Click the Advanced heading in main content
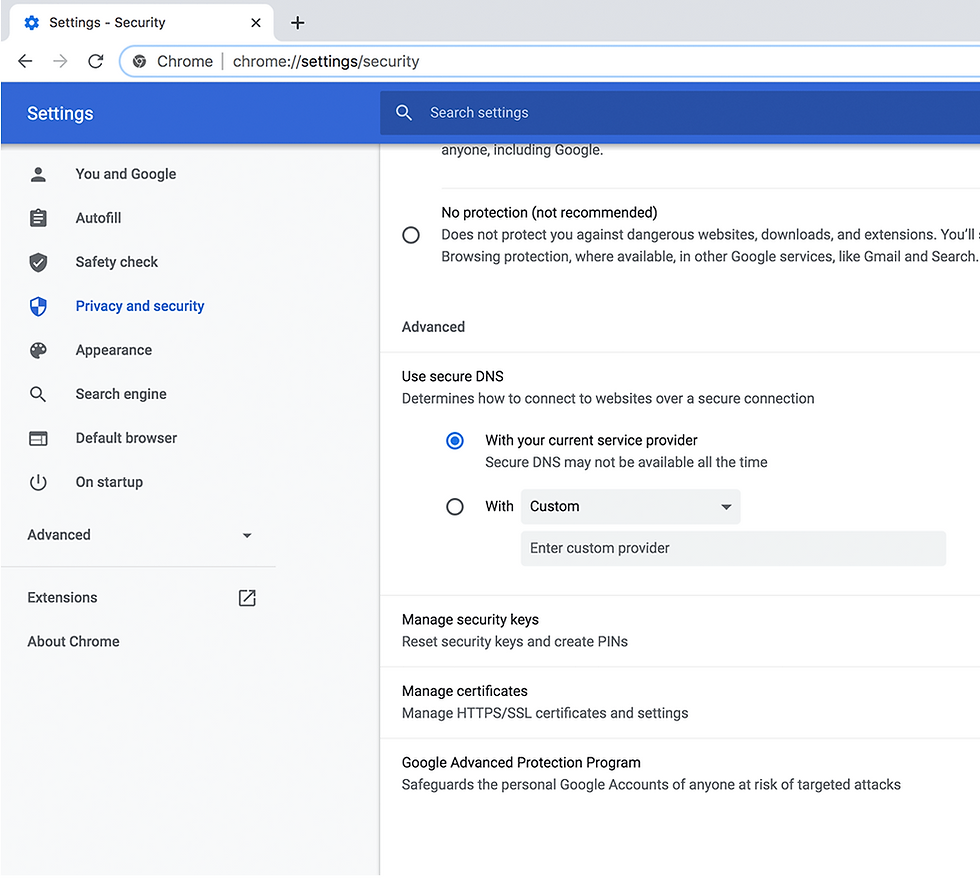980x878 pixels. click(x=433, y=327)
